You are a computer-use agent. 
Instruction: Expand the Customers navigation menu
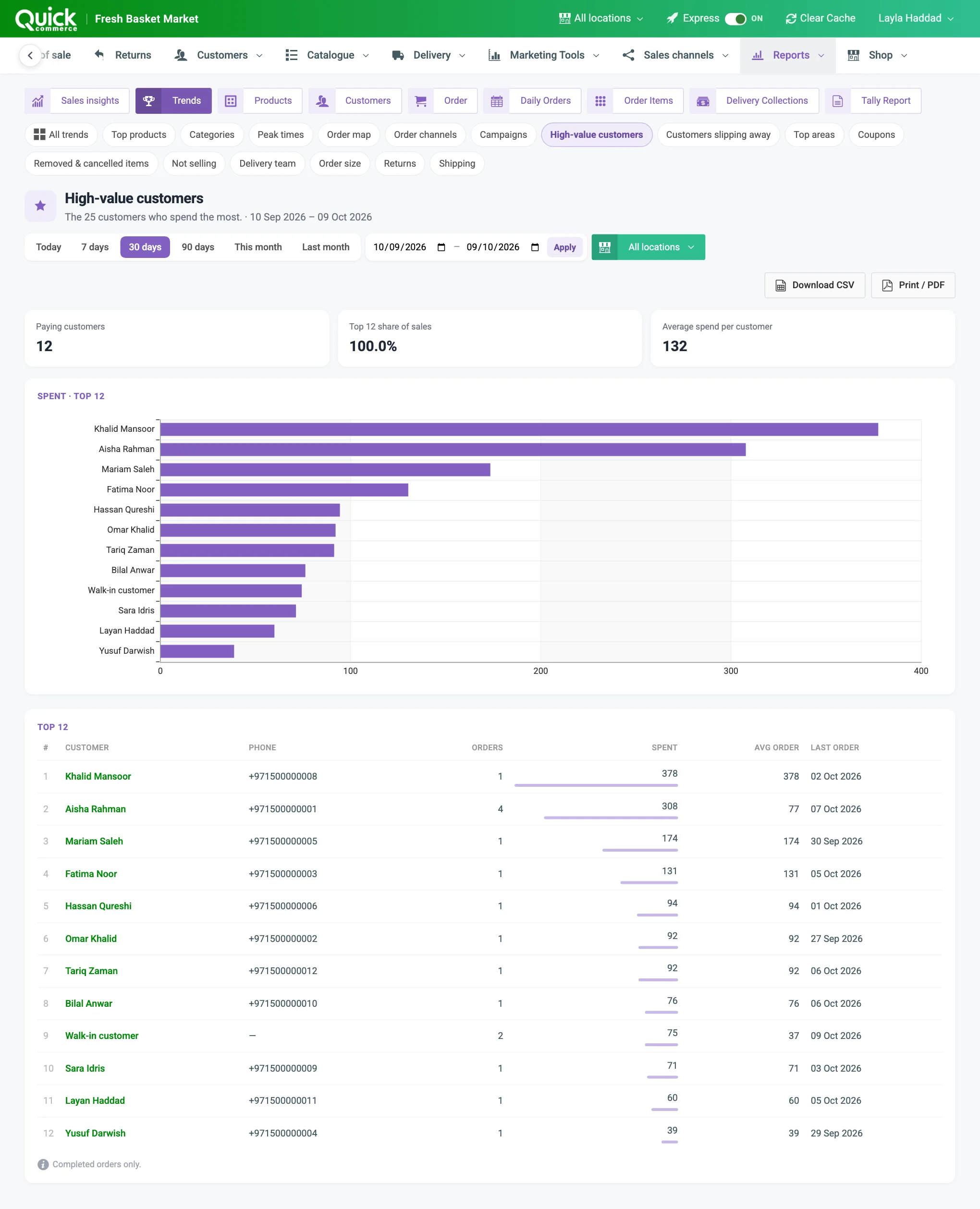(219, 55)
